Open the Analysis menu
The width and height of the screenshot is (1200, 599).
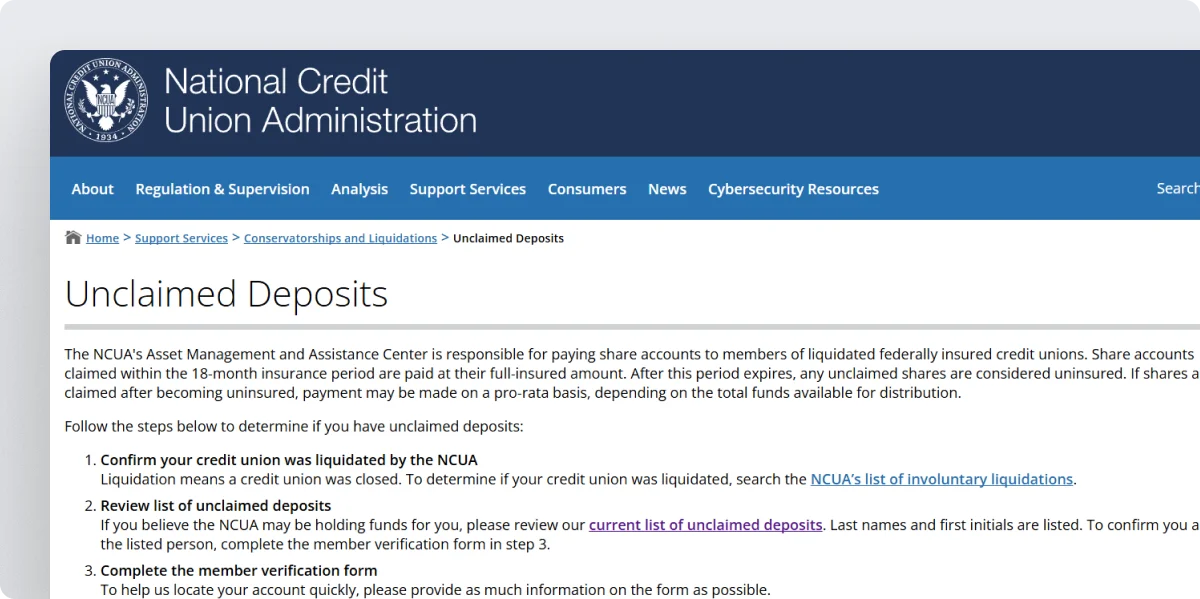[359, 188]
